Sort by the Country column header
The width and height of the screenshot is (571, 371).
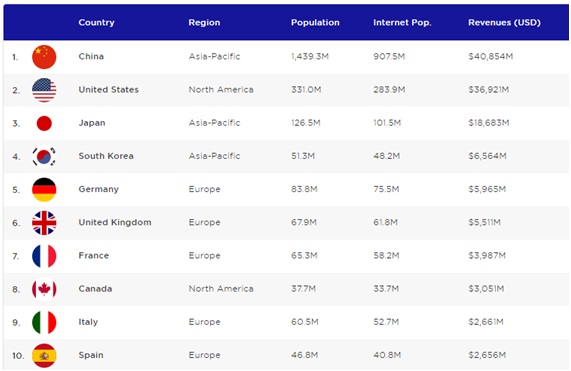coord(97,23)
